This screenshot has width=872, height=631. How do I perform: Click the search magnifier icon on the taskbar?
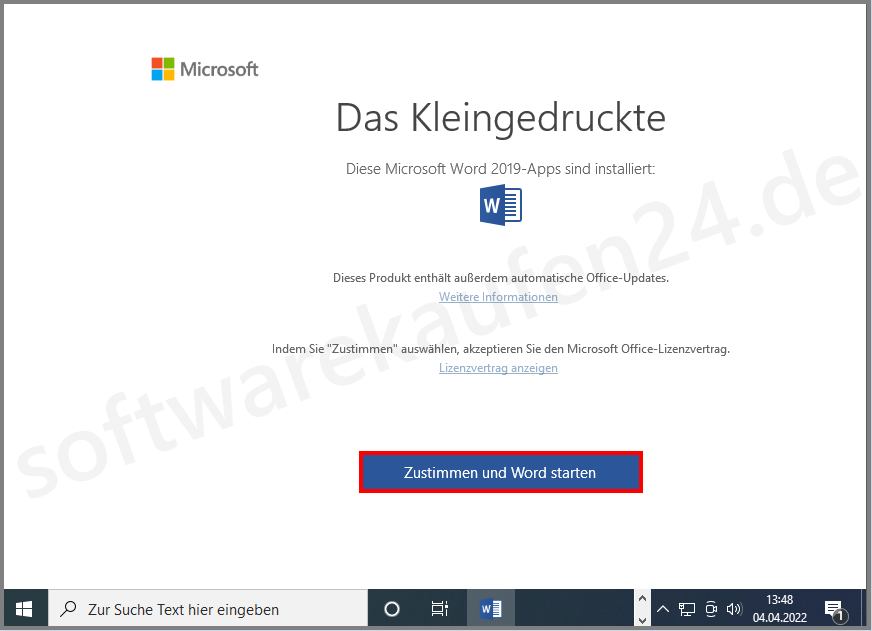tap(66, 607)
